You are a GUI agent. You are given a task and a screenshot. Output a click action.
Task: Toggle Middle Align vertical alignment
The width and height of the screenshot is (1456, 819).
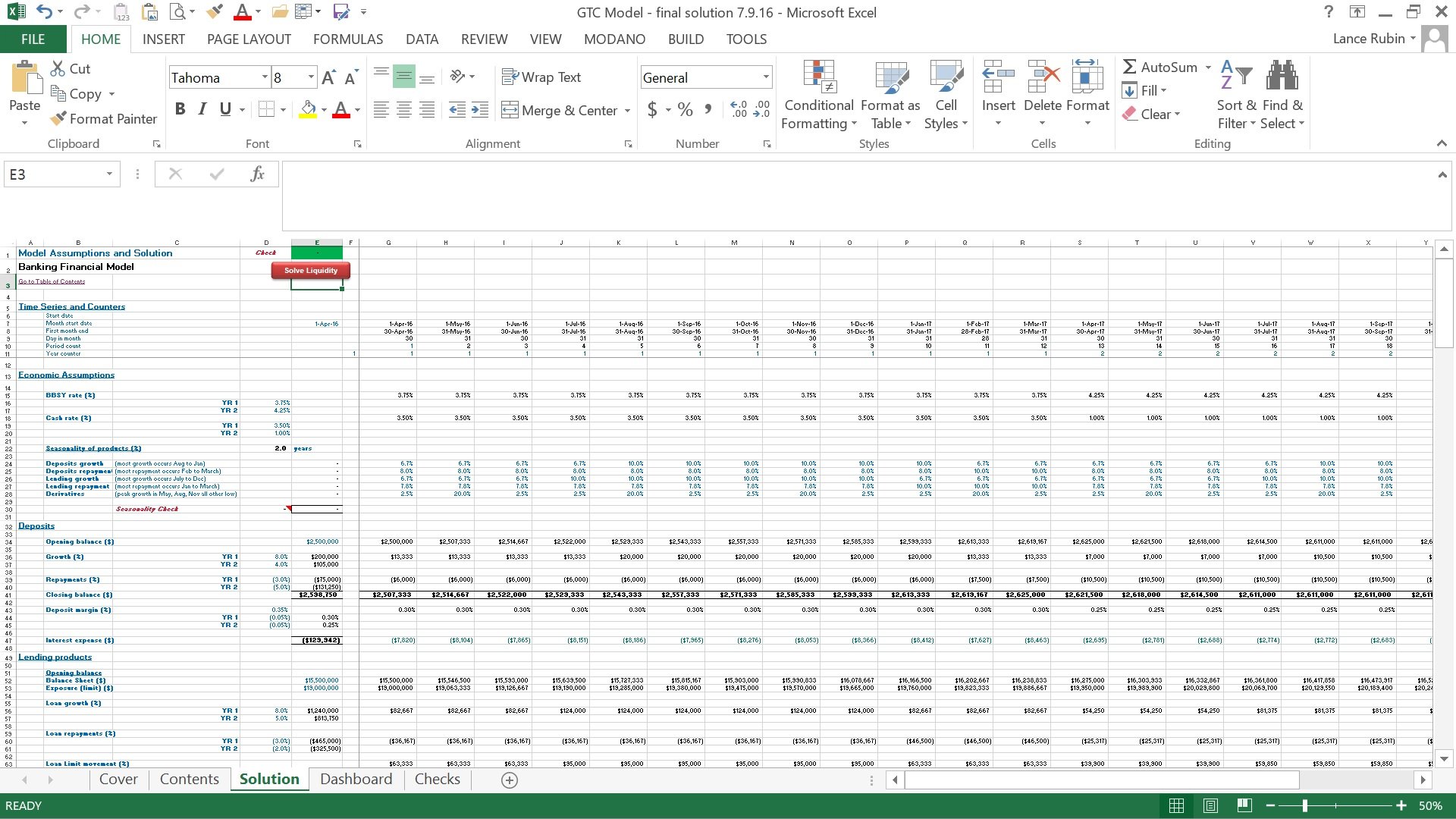(404, 77)
